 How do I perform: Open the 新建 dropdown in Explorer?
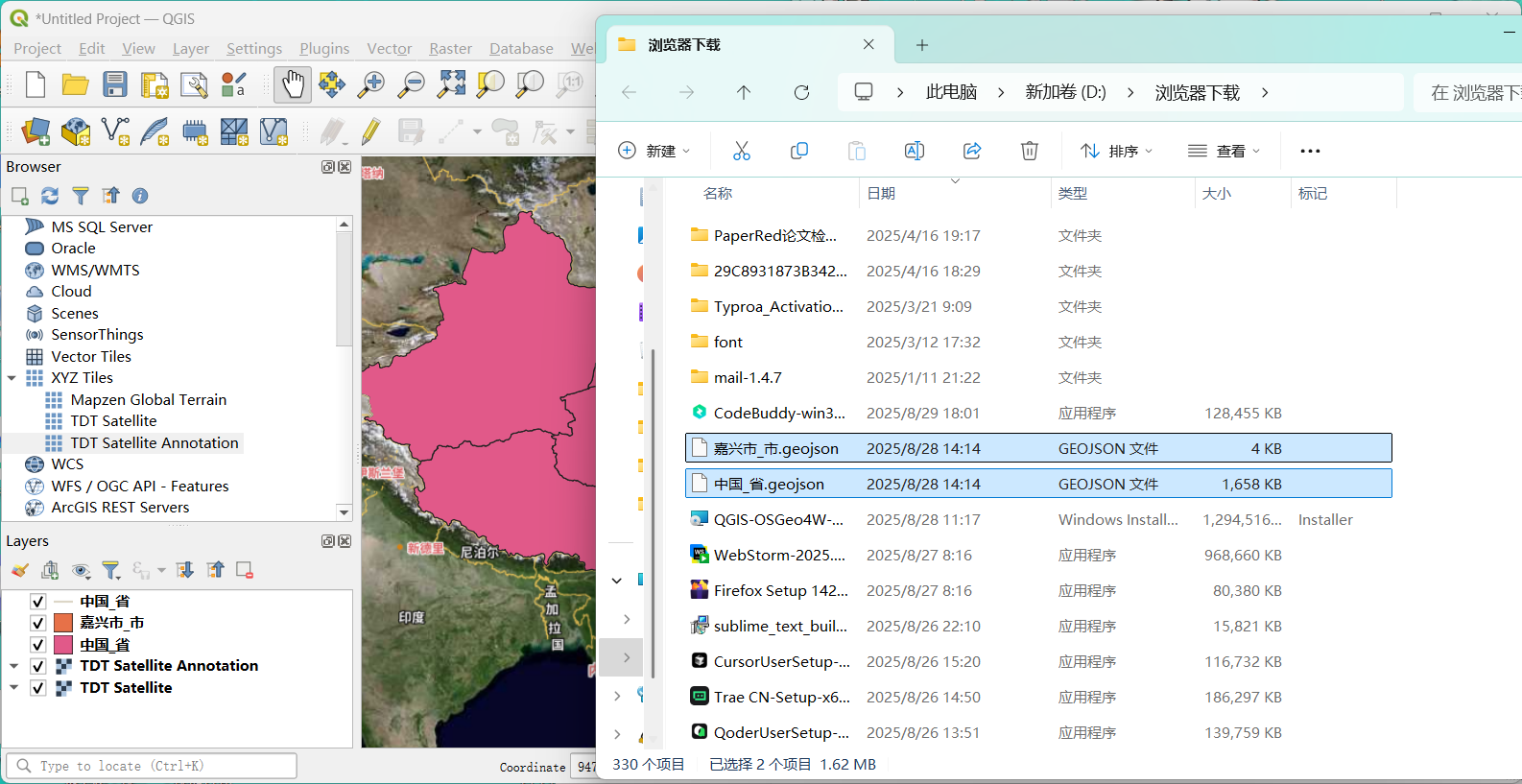coord(654,151)
